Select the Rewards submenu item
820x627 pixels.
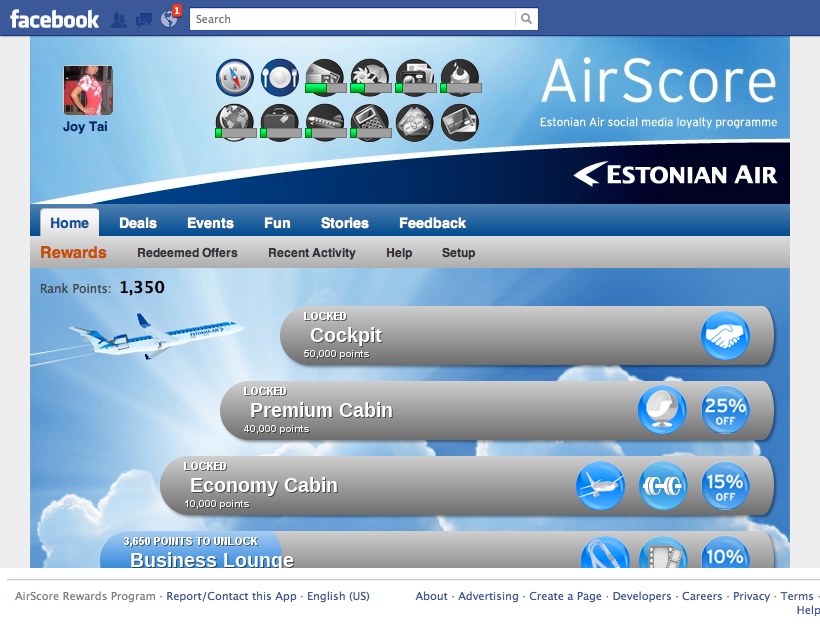tap(73, 252)
